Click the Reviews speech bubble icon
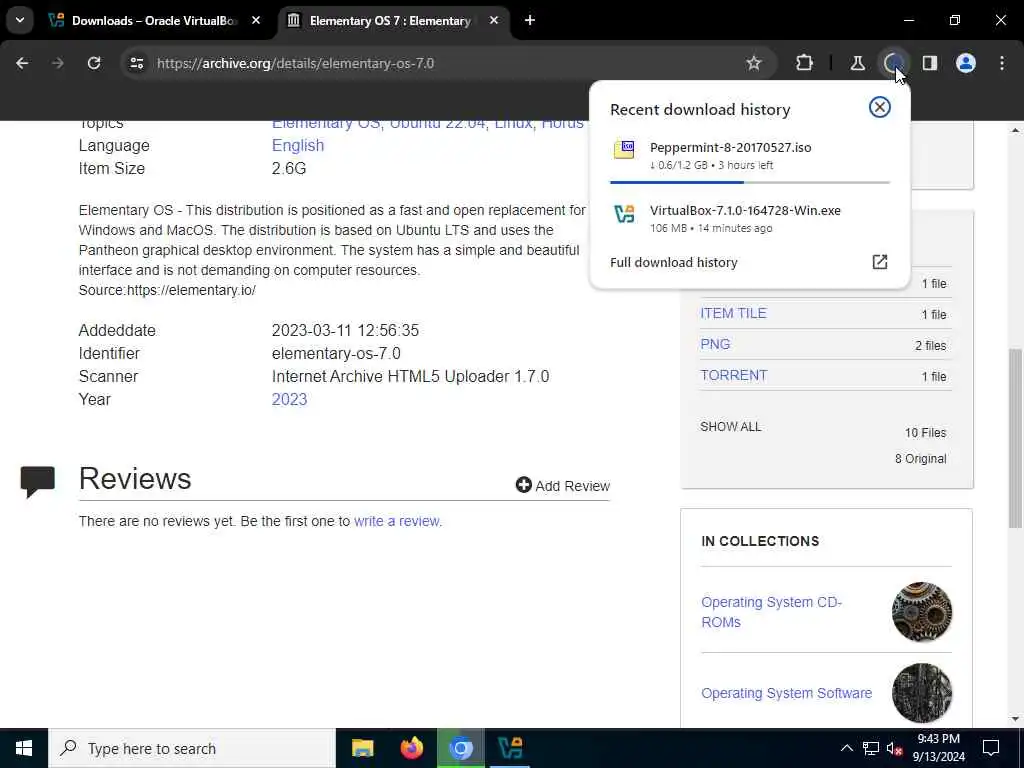This screenshot has height=768, width=1024. click(x=37, y=481)
